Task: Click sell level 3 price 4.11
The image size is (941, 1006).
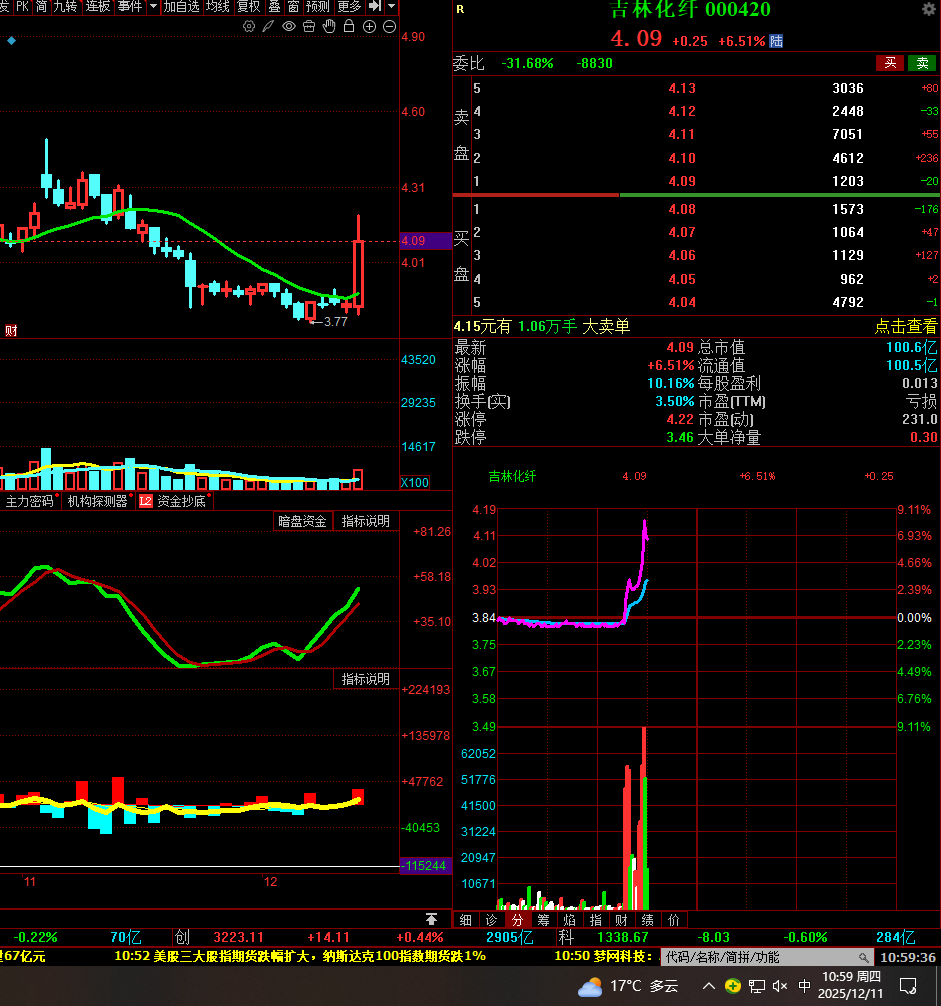Action: tap(682, 134)
